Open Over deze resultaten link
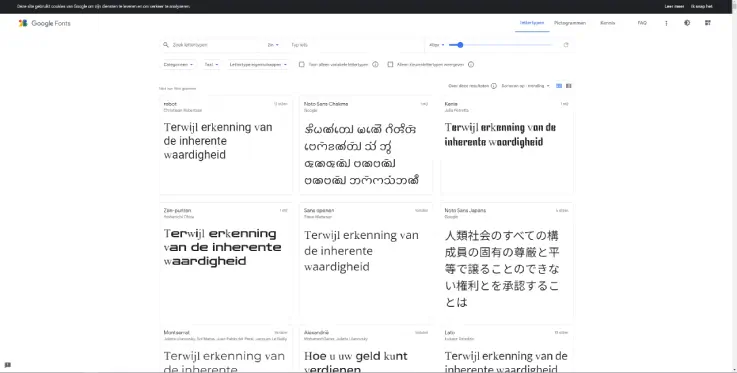This screenshot has width=737, height=373. tap(468, 86)
